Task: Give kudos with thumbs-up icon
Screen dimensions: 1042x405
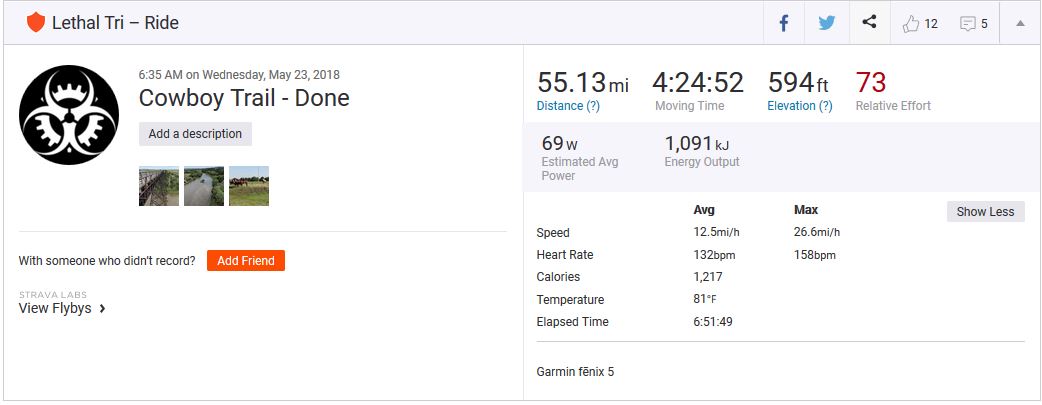Action: tap(911, 24)
